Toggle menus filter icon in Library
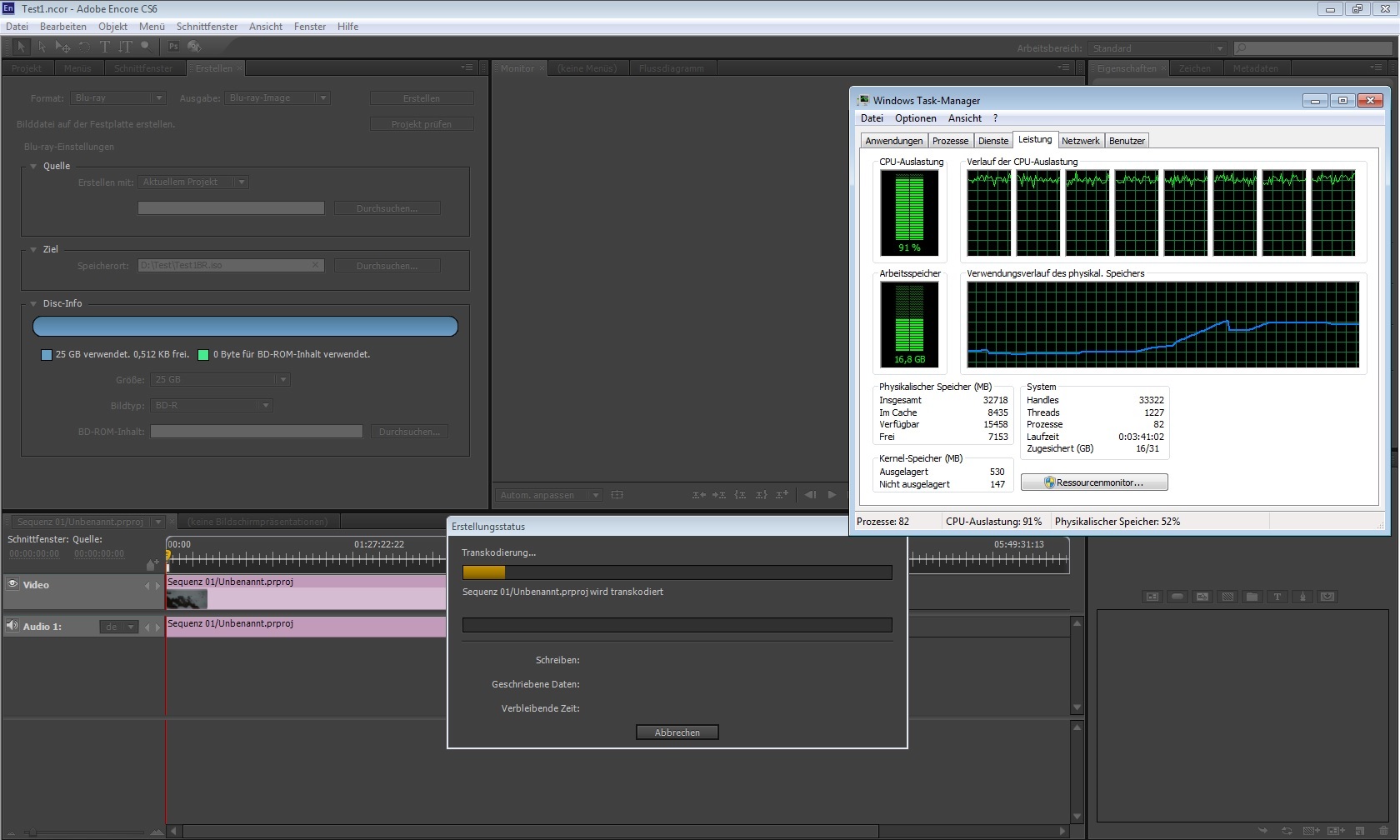This screenshot has height=840, width=1400. (1152, 597)
